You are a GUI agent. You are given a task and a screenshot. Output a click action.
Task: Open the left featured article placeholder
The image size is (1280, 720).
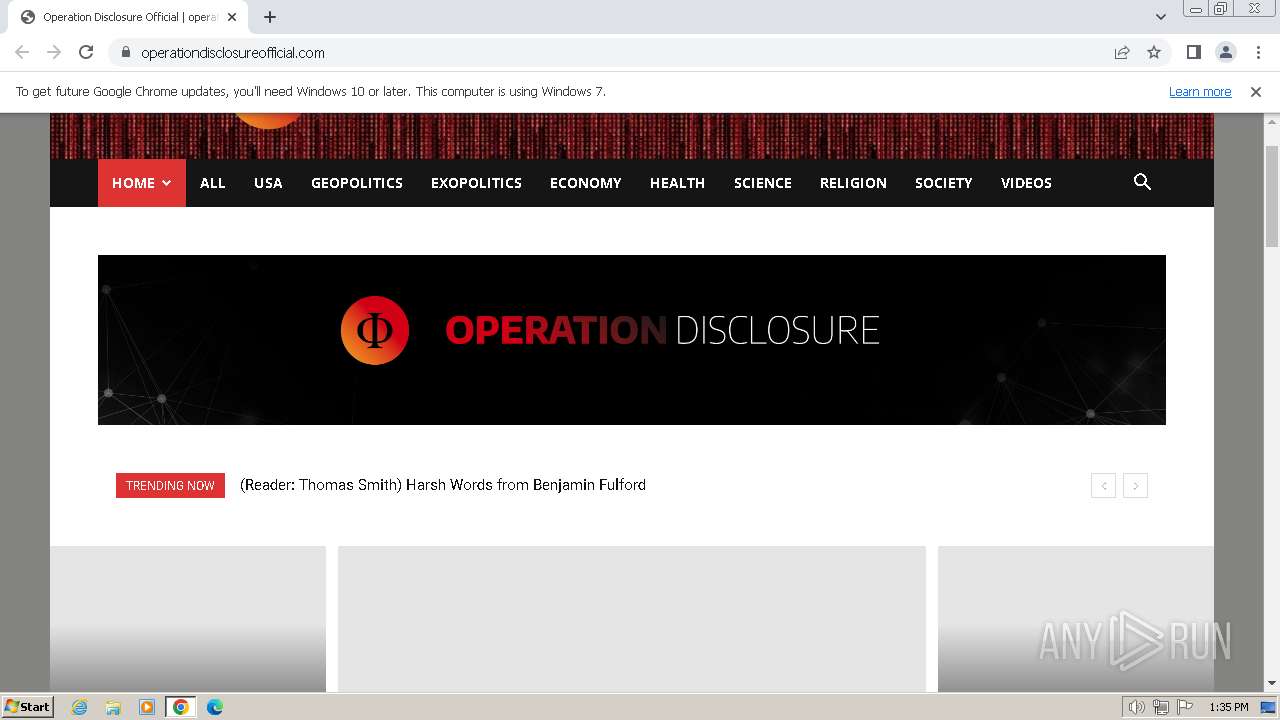[188, 618]
